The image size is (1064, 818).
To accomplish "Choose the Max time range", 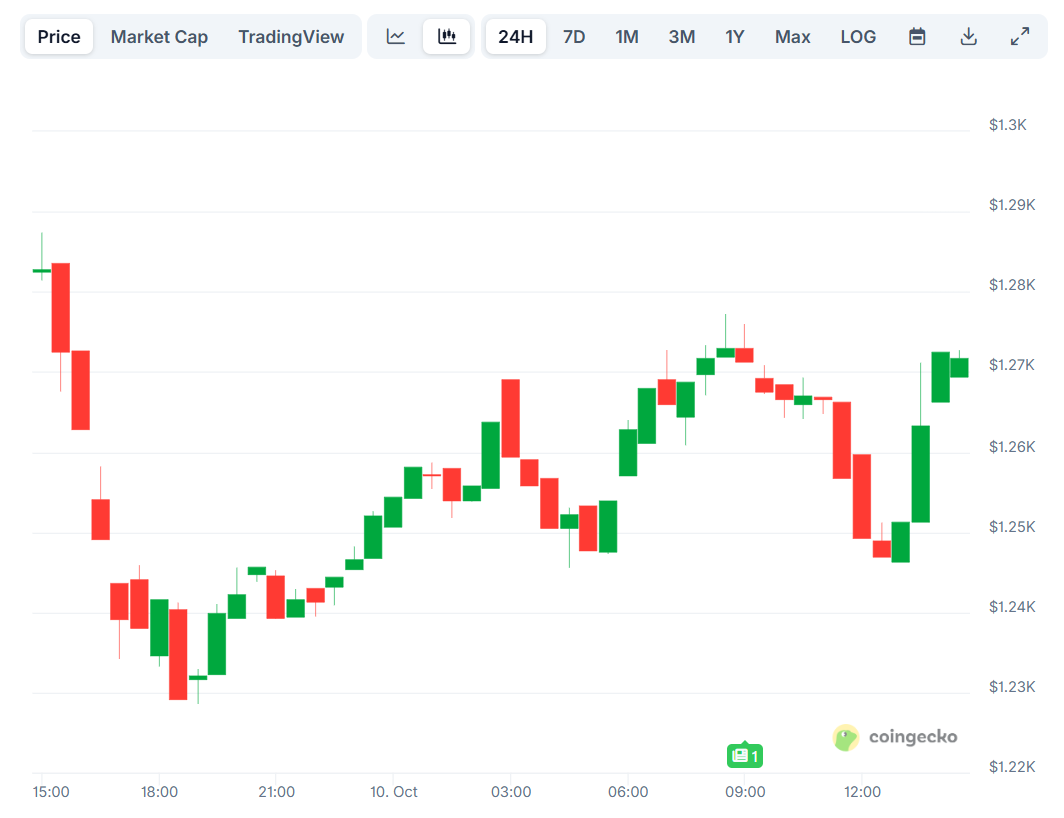I will (x=792, y=36).
